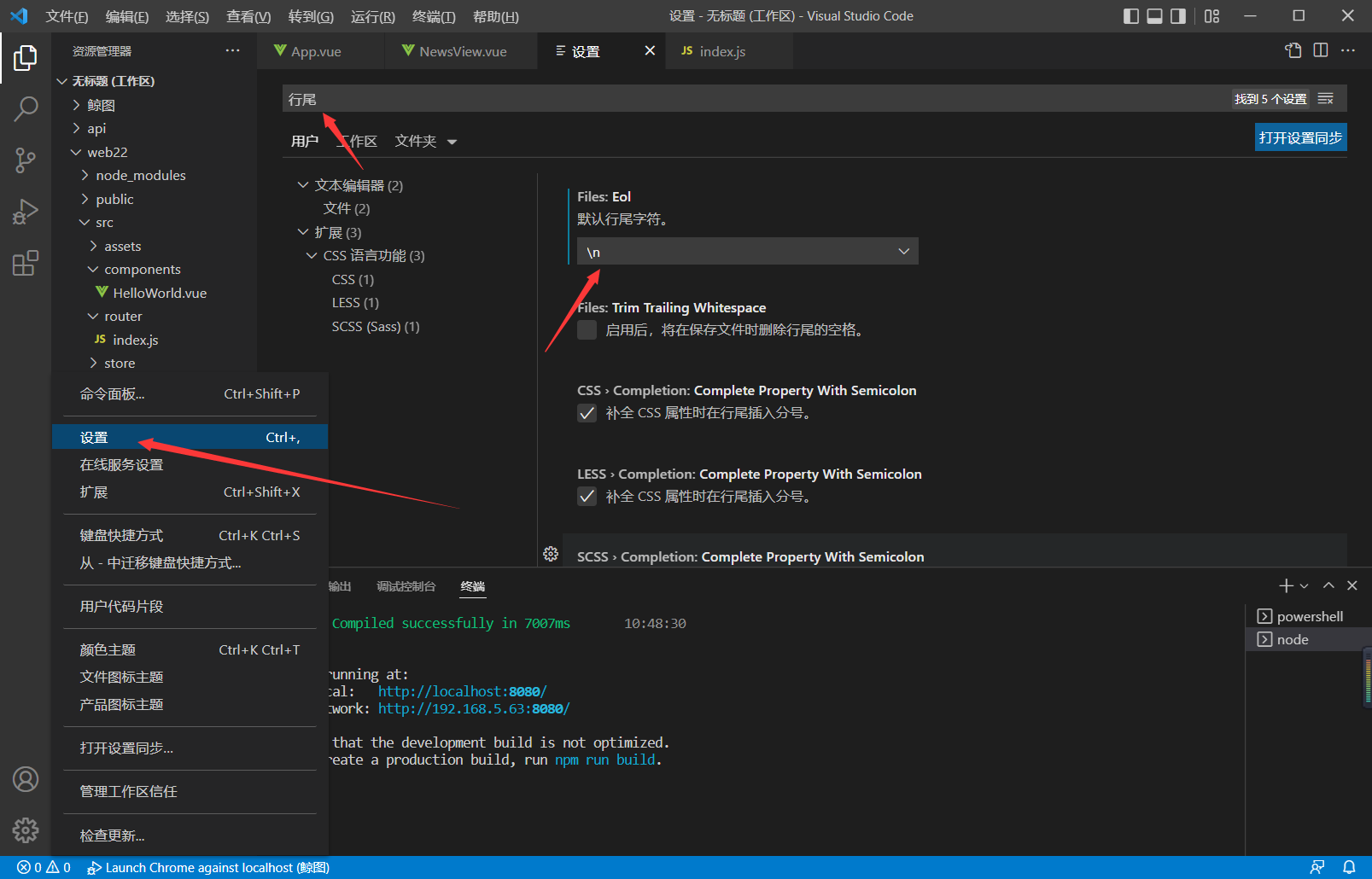
Task: Choose 设置 in the Manage menu
Action: (x=190, y=437)
